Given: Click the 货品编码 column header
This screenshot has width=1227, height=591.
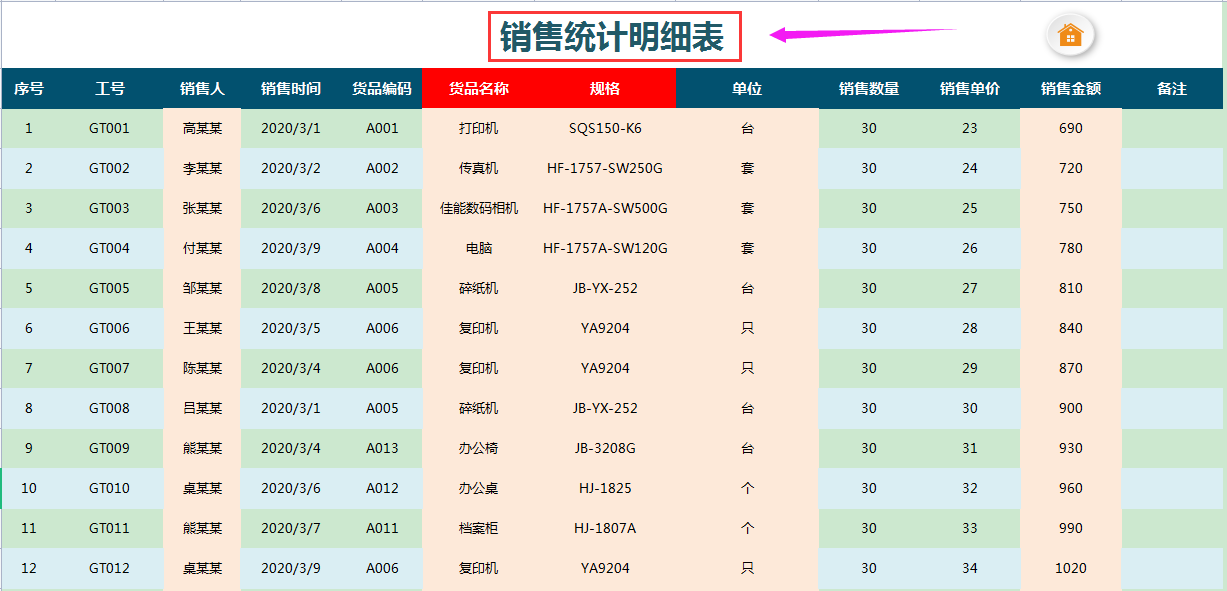Looking at the screenshot, I should click(x=382, y=88).
